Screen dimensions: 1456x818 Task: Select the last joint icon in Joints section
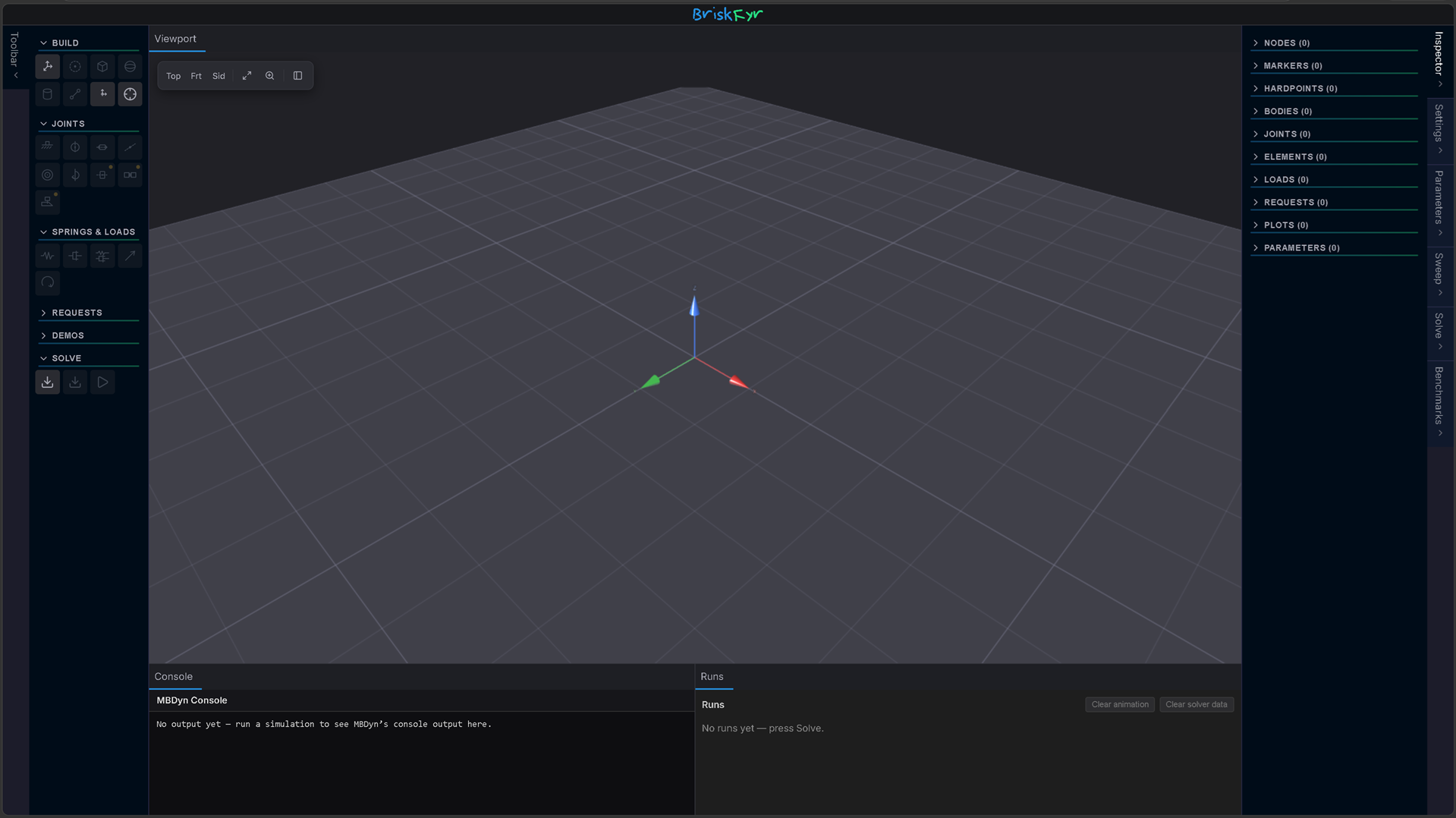click(47, 203)
